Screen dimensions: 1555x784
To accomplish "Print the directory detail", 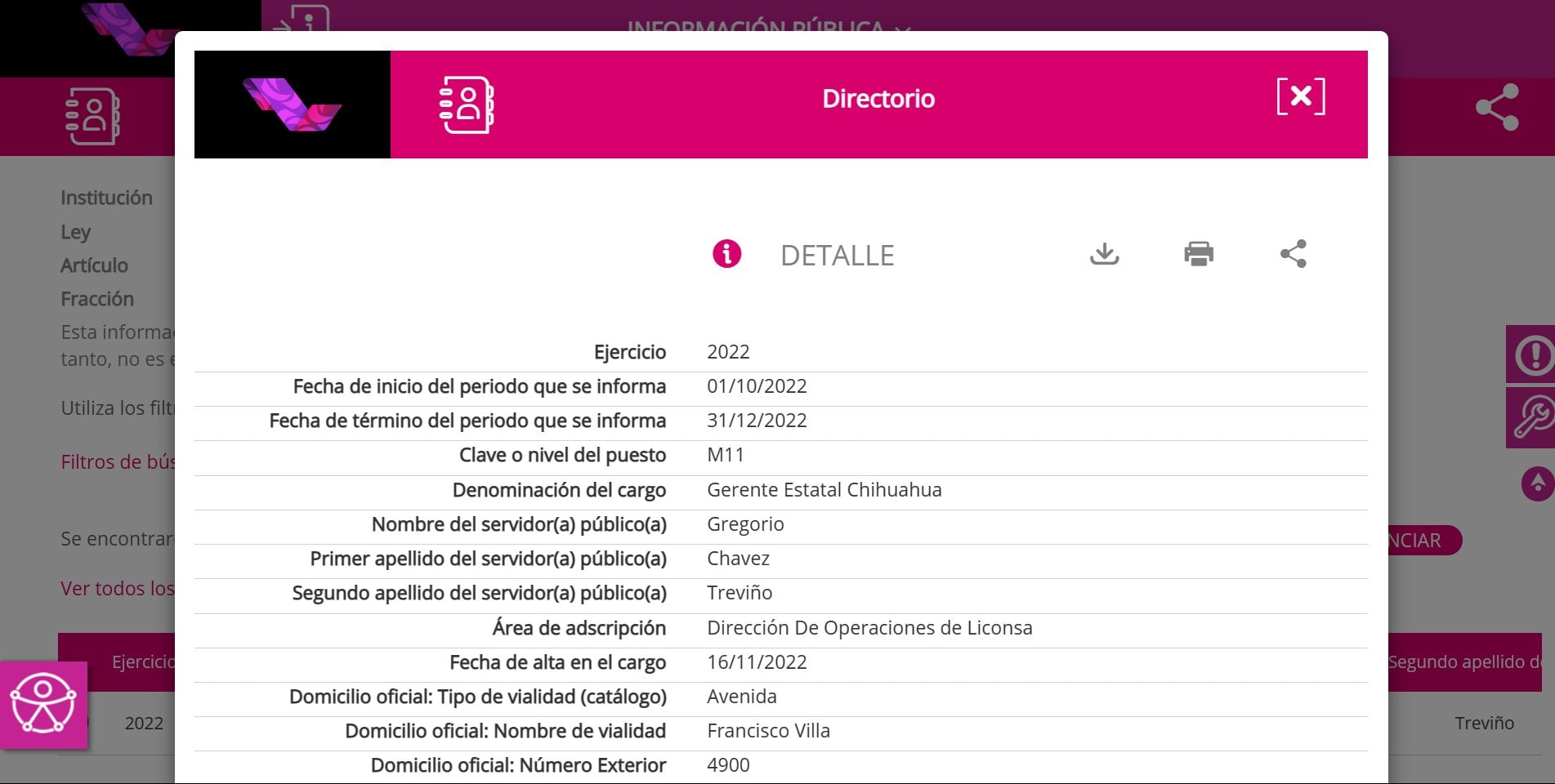I will (1198, 254).
